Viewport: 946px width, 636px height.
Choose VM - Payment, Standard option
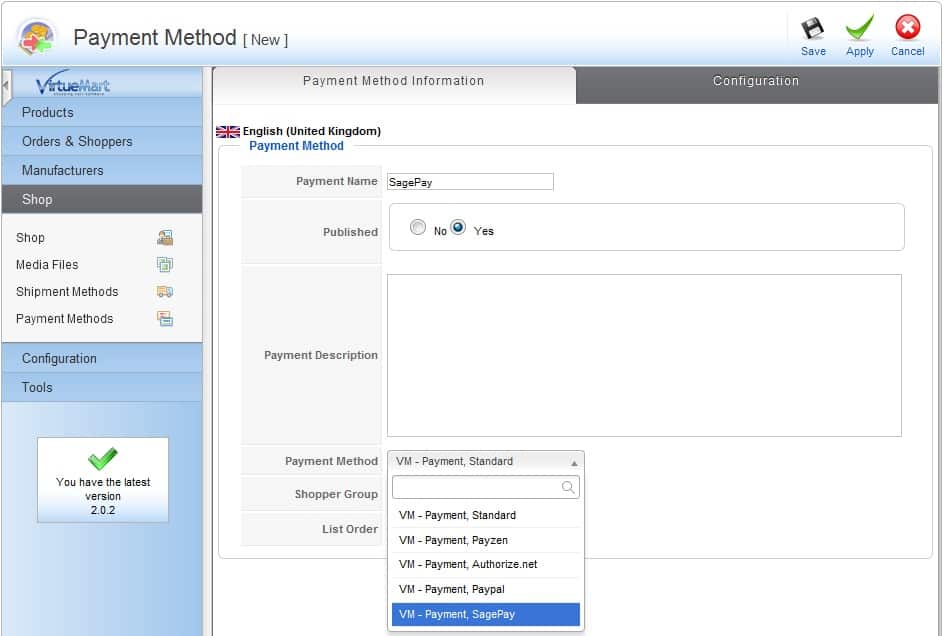(x=486, y=515)
